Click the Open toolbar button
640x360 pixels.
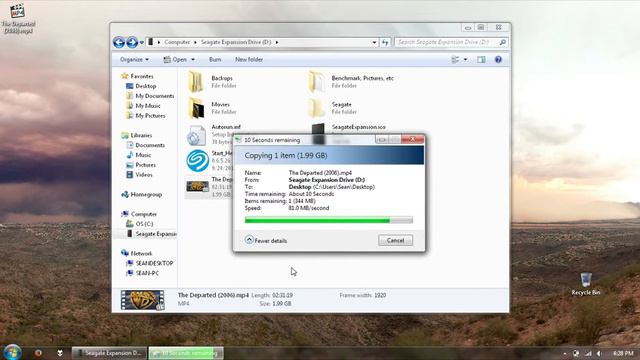click(176, 60)
